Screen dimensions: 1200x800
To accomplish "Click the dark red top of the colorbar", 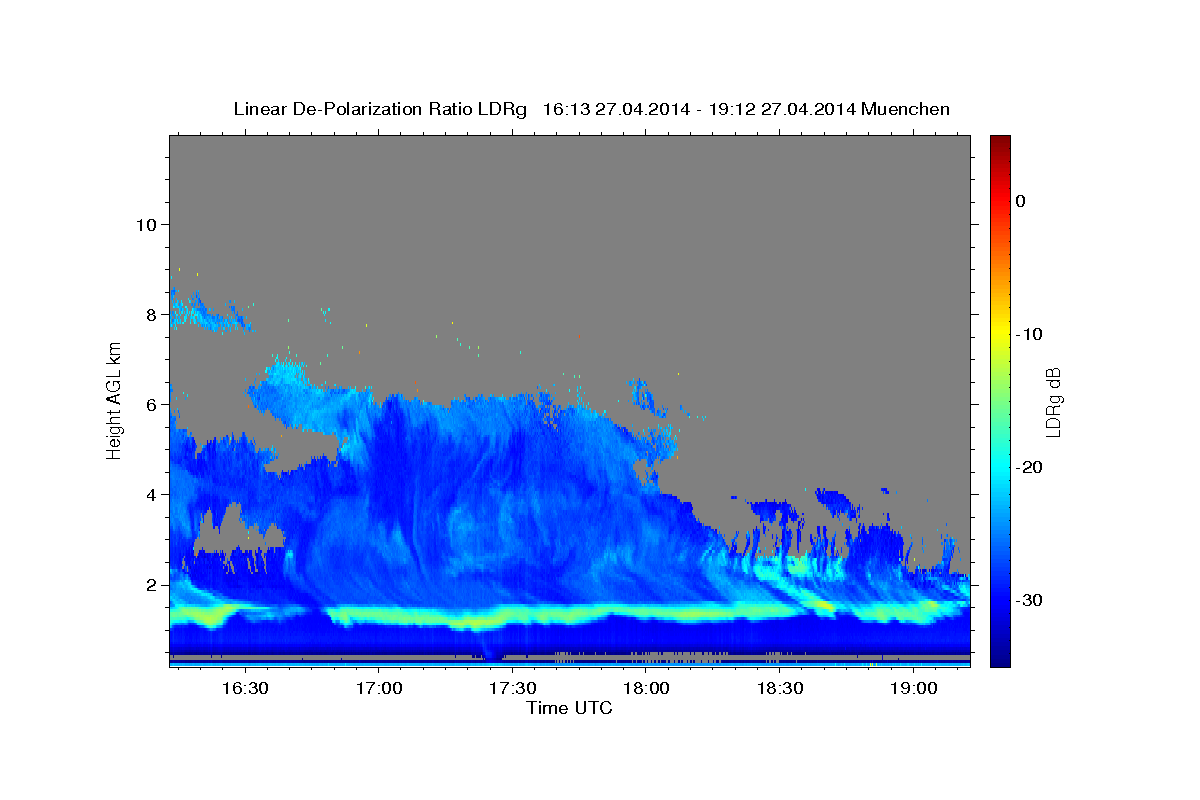I will pos(1000,143).
